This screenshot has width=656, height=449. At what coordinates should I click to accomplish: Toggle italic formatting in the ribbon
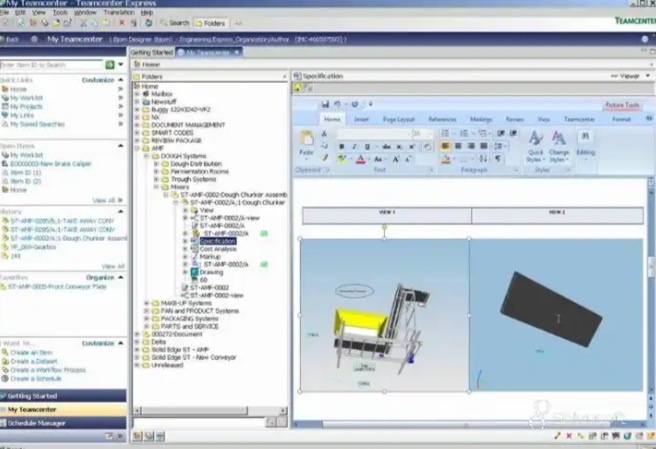(353, 146)
